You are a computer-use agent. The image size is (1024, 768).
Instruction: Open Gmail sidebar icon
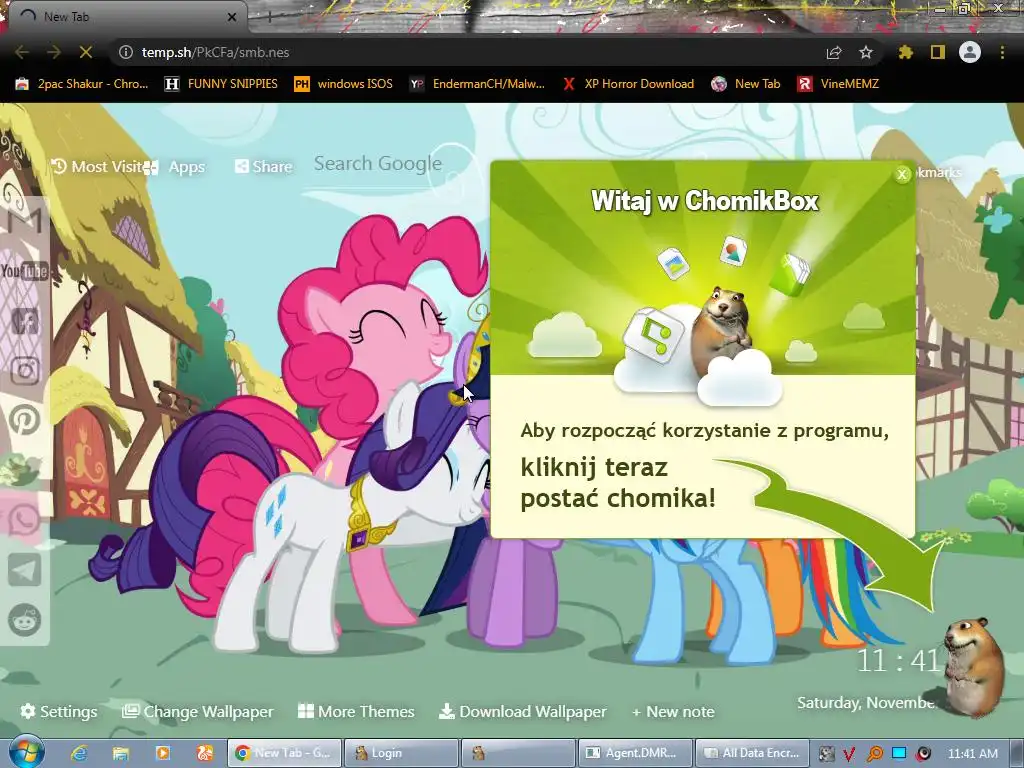tap(25, 221)
